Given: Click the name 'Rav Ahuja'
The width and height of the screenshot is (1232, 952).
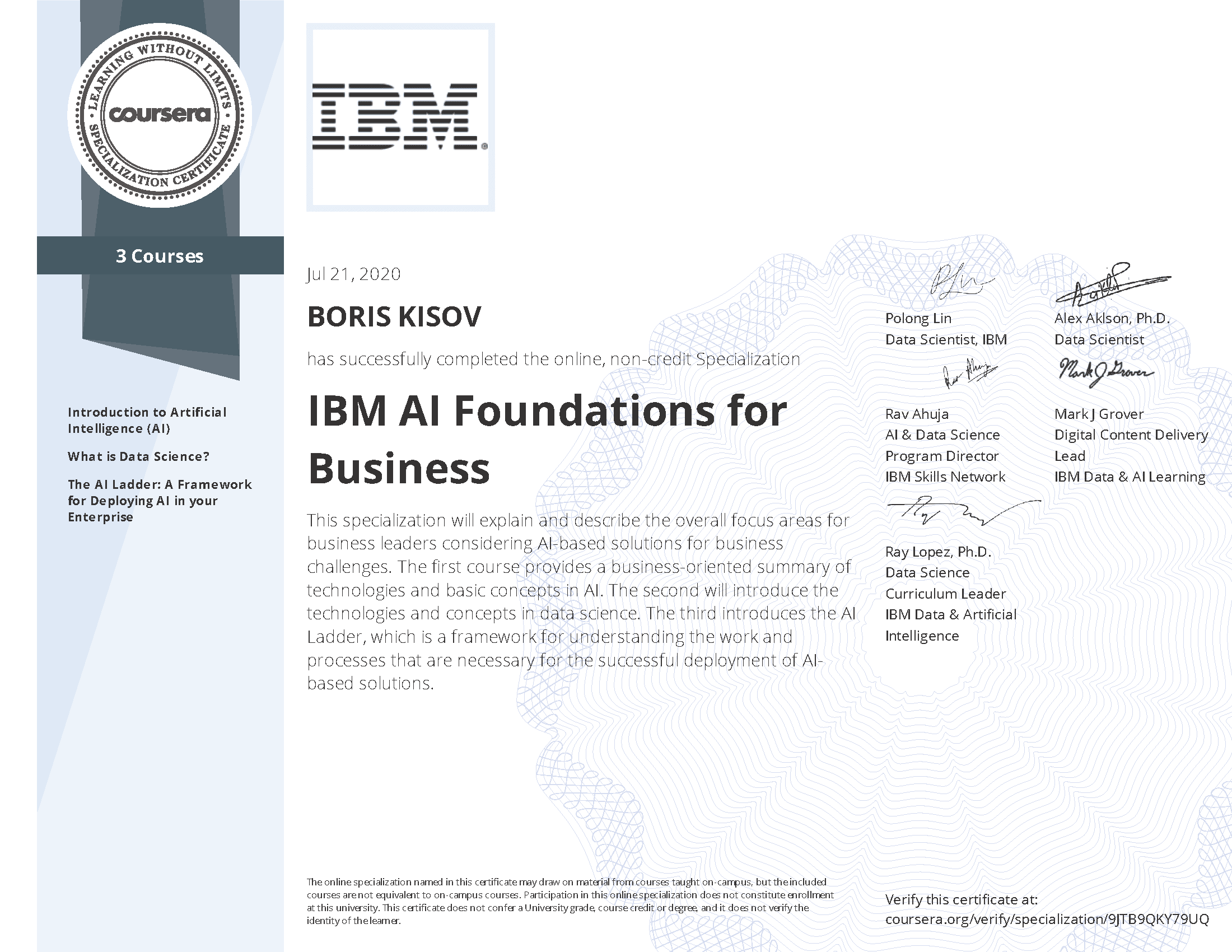Looking at the screenshot, I should point(917,414).
